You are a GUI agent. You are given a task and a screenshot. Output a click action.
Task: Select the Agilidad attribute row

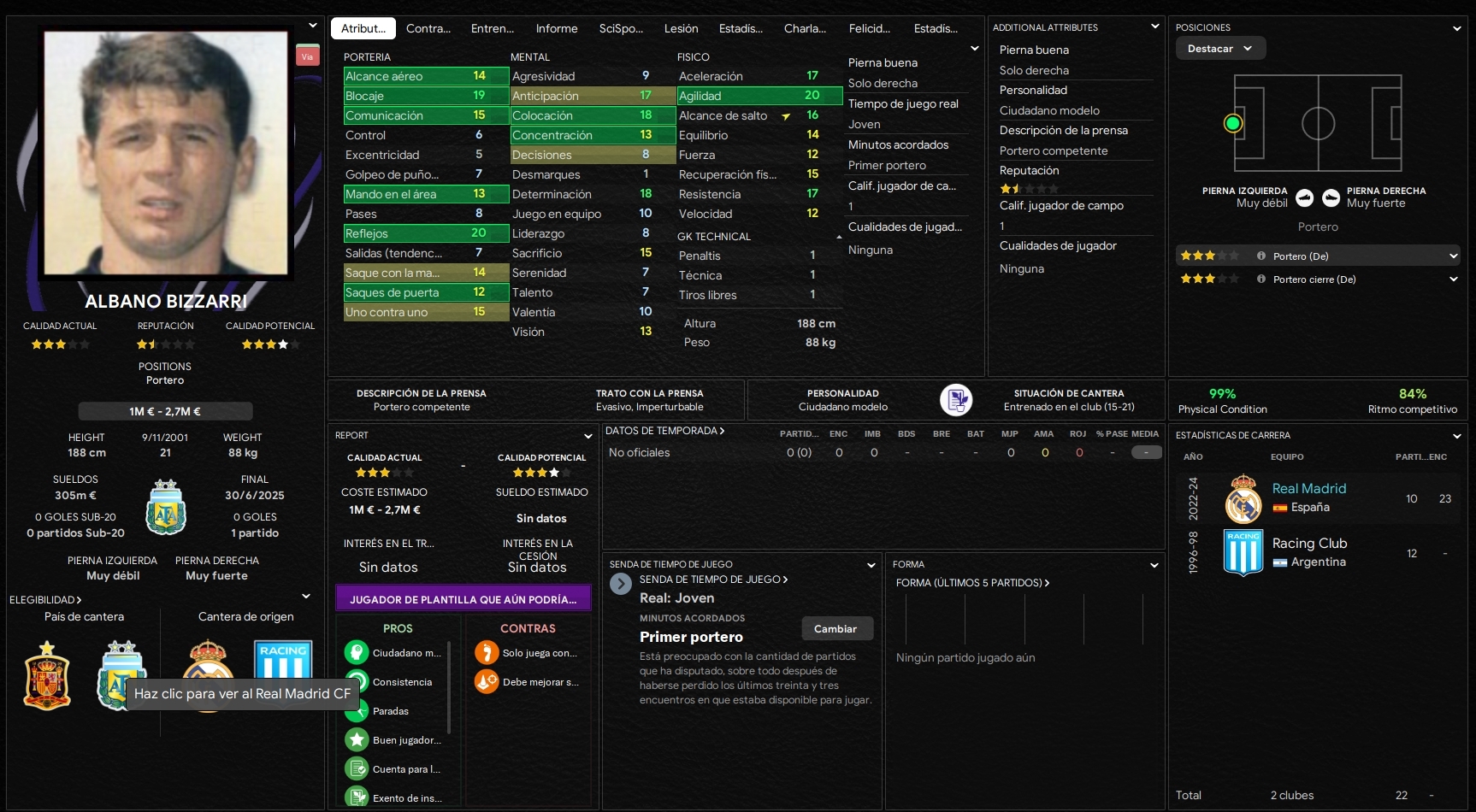759,96
